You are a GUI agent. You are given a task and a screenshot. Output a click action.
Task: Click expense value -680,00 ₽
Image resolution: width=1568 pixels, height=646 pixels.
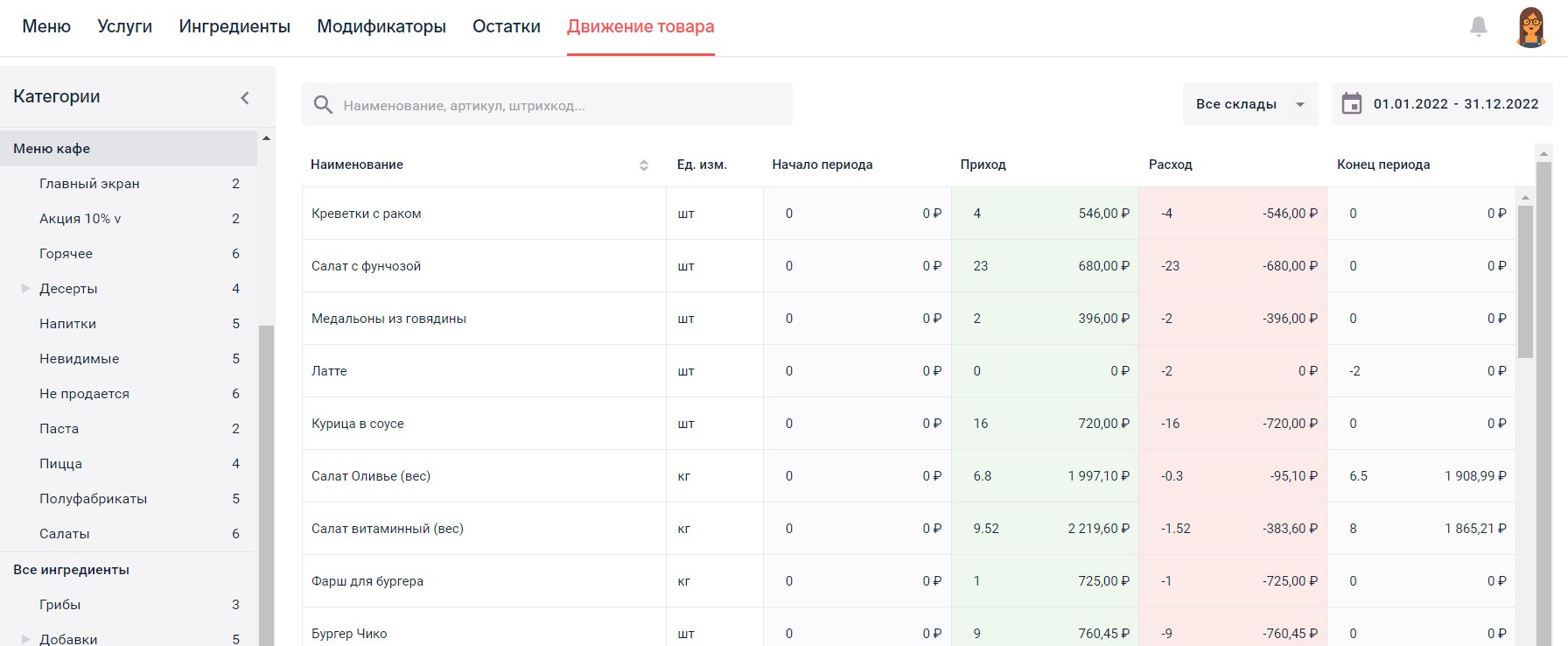click(x=1290, y=266)
